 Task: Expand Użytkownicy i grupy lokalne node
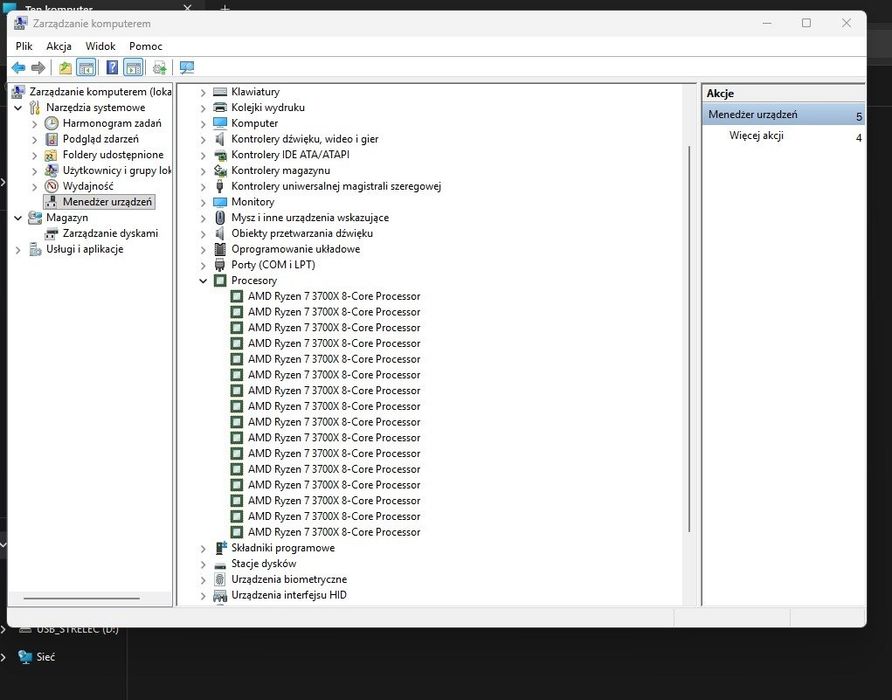[x=35, y=171]
